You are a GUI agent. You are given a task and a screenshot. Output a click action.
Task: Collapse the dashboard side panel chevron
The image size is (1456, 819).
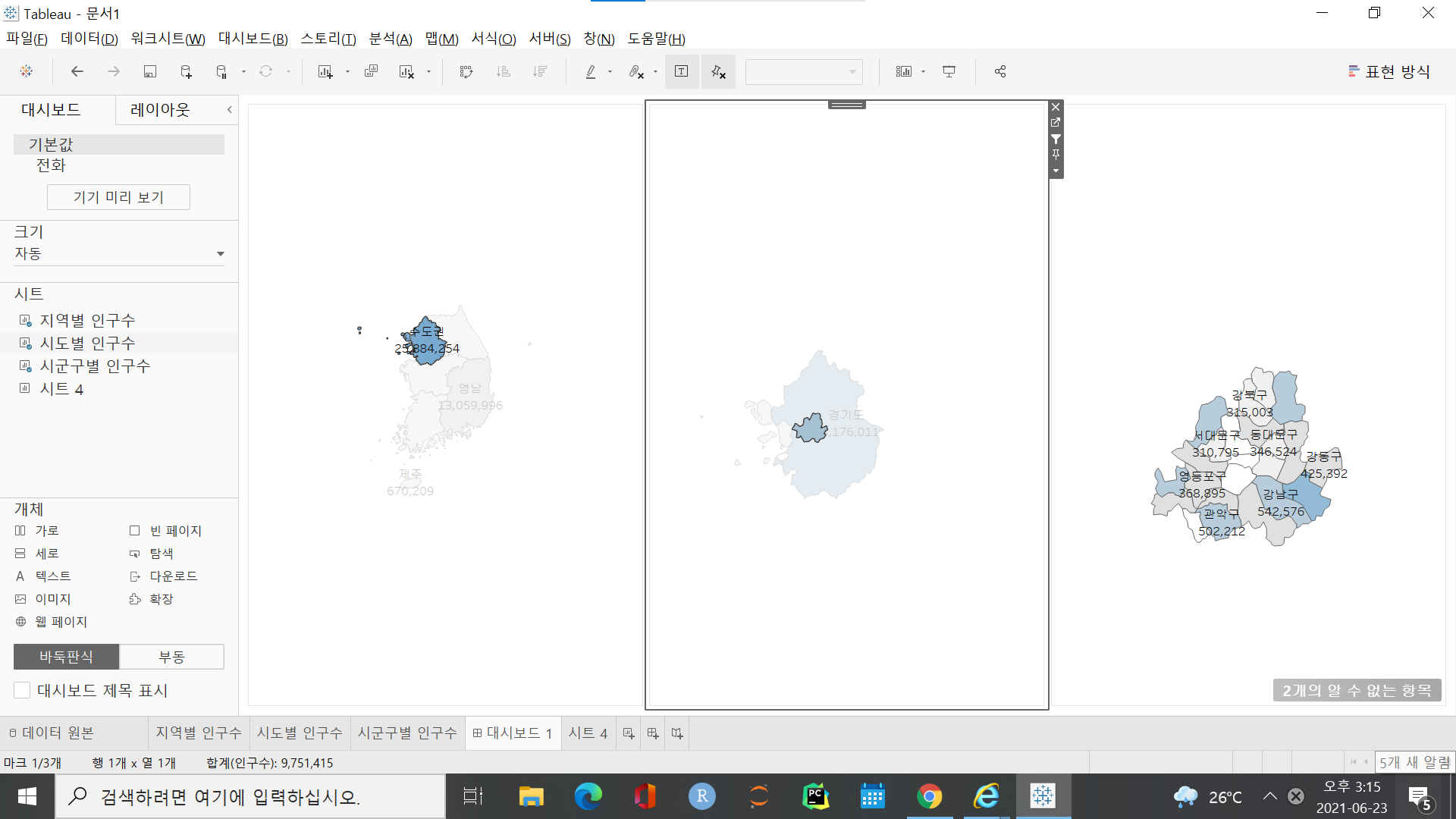pyautogui.click(x=229, y=110)
